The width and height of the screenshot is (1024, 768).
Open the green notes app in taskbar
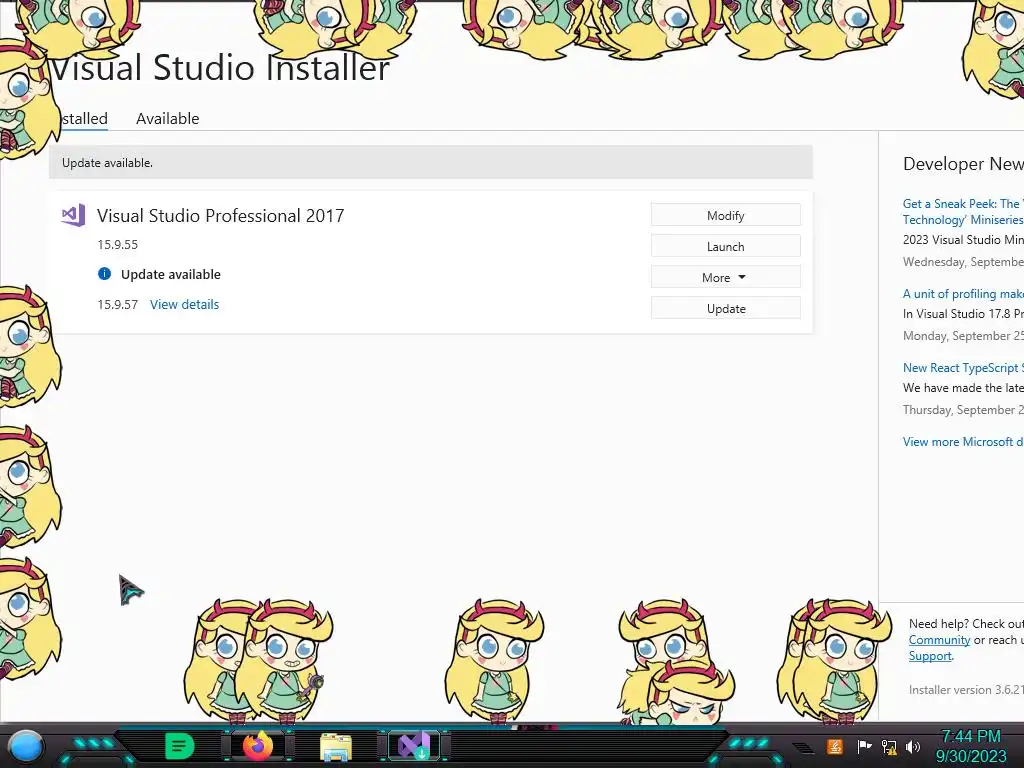point(180,746)
